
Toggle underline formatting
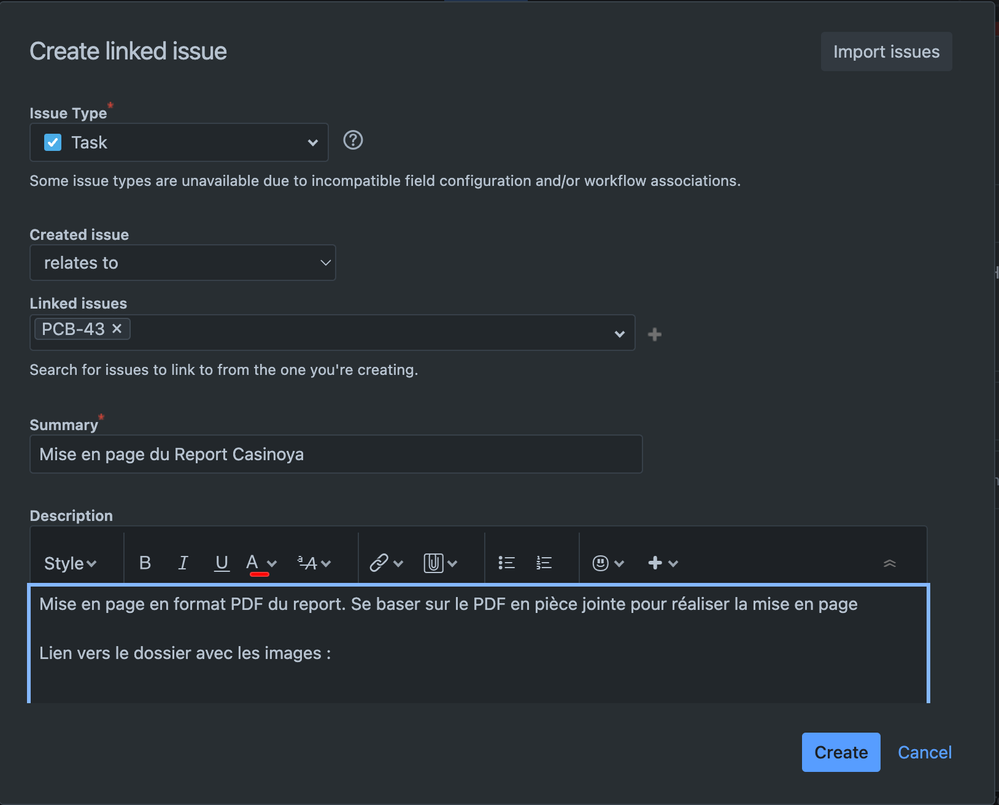coord(221,563)
